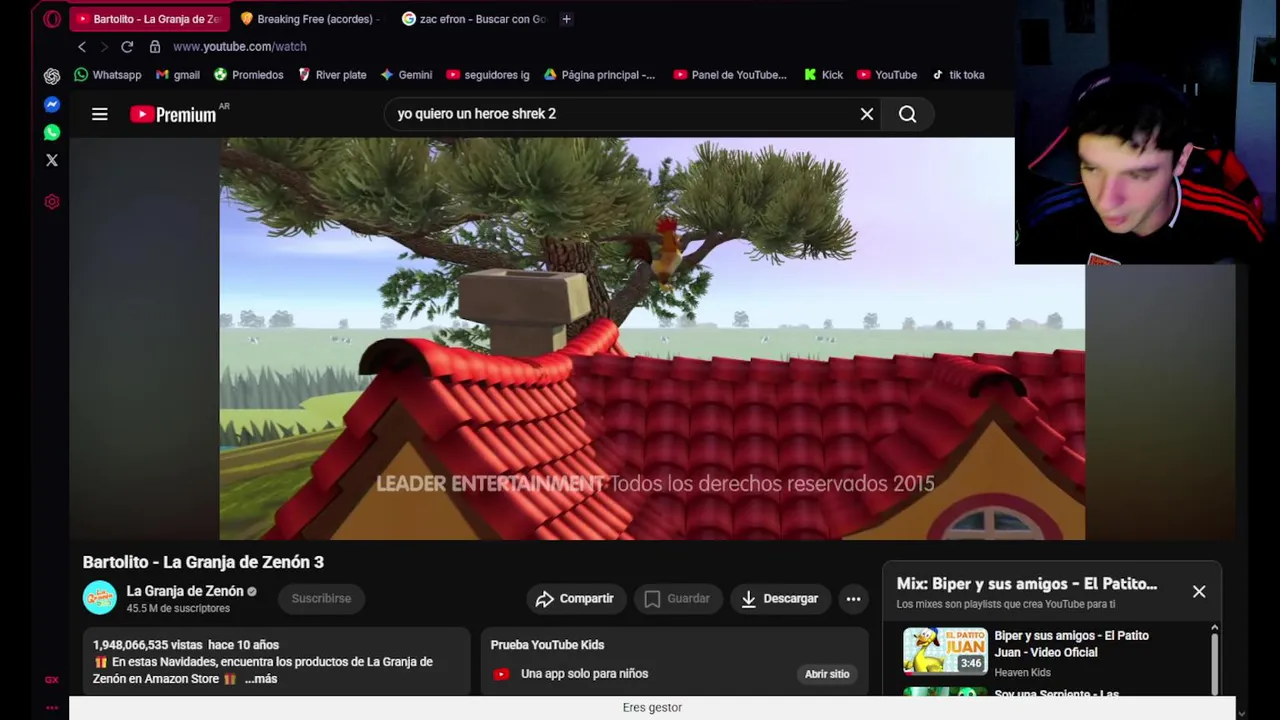Screen dimensions: 1280x720
Task: Expand description with ...más
Action: (260, 679)
